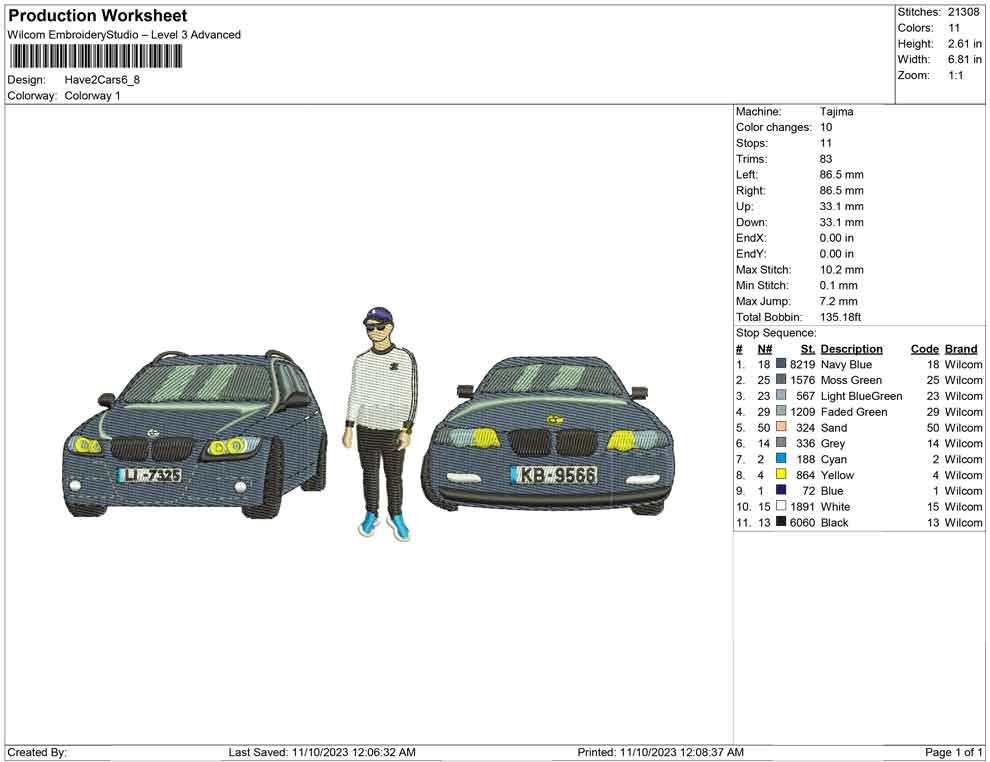
Task: Click the Description column header
Action: pos(852,348)
